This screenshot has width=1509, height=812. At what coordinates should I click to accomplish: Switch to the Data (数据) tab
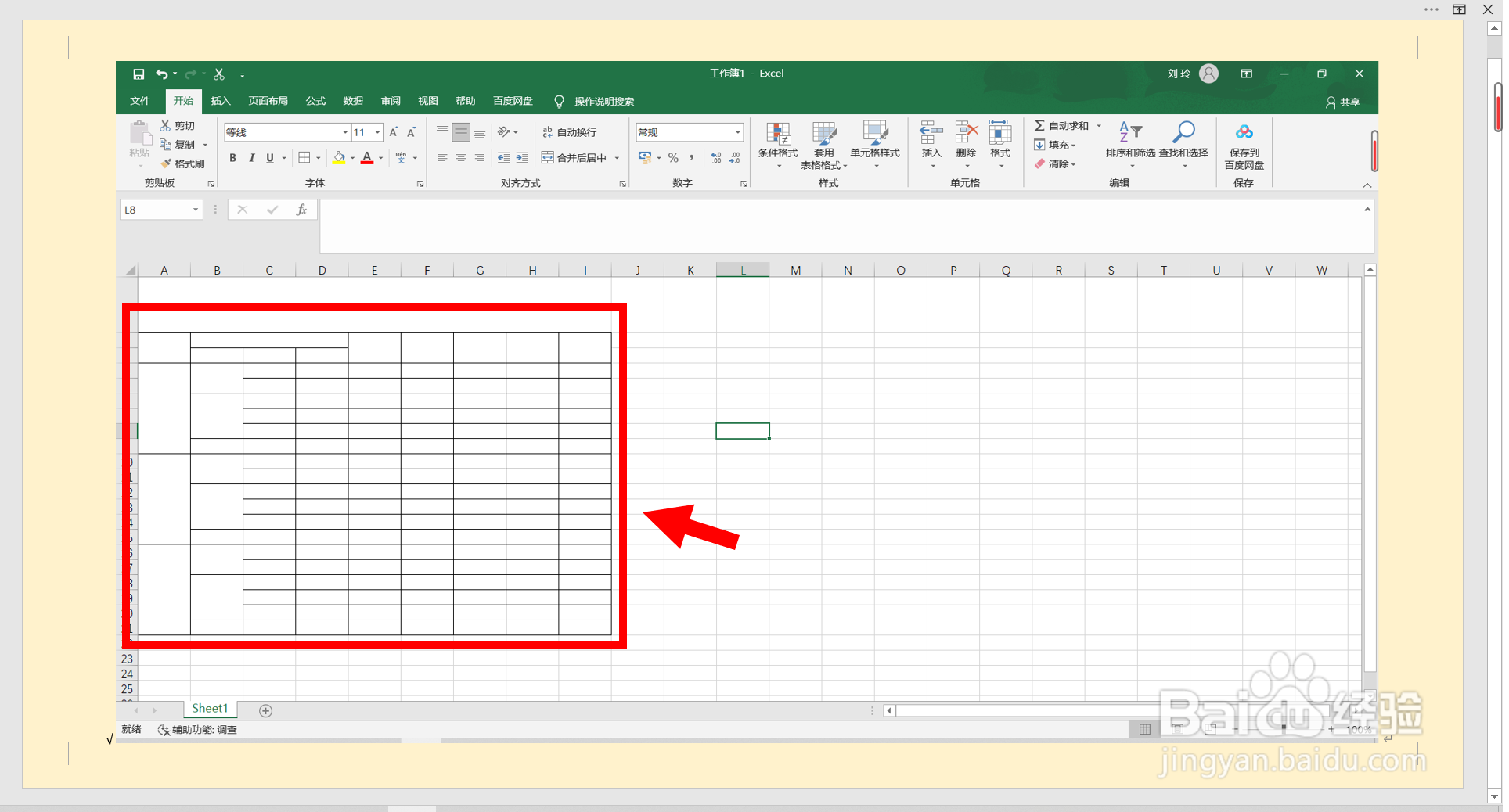pos(353,101)
